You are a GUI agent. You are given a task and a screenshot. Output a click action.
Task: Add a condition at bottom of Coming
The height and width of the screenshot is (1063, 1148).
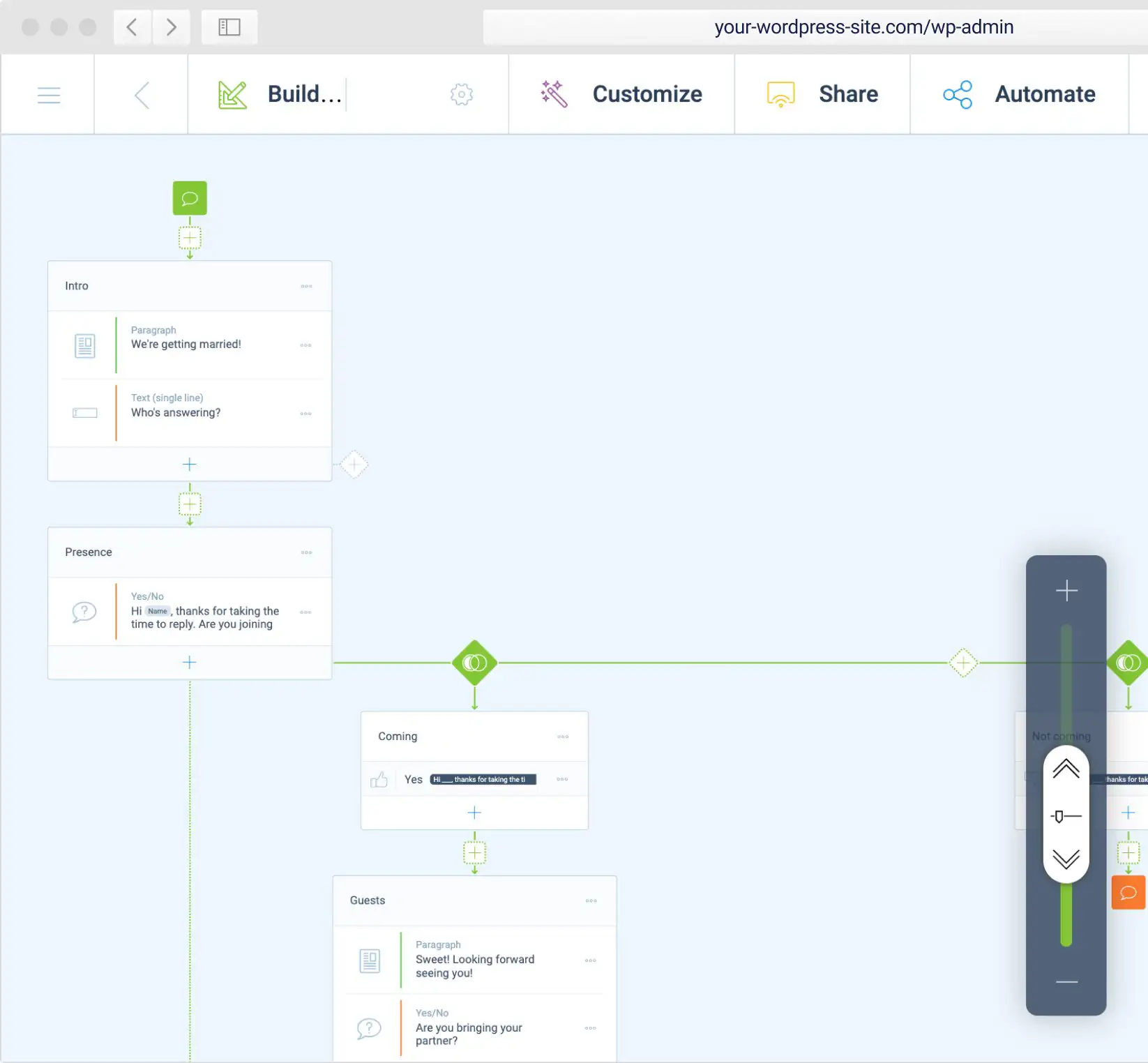474,813
